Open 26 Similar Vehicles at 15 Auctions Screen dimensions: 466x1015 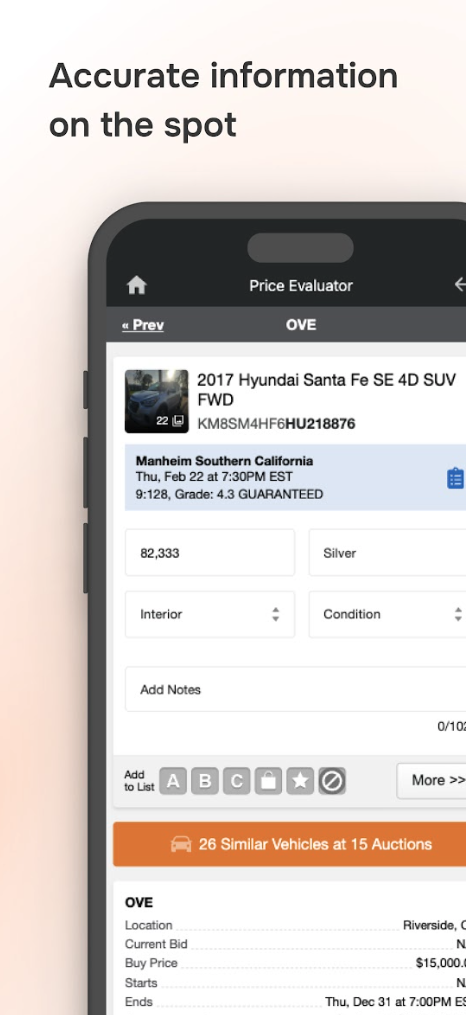pyautogui.click(x=289, y=844)
